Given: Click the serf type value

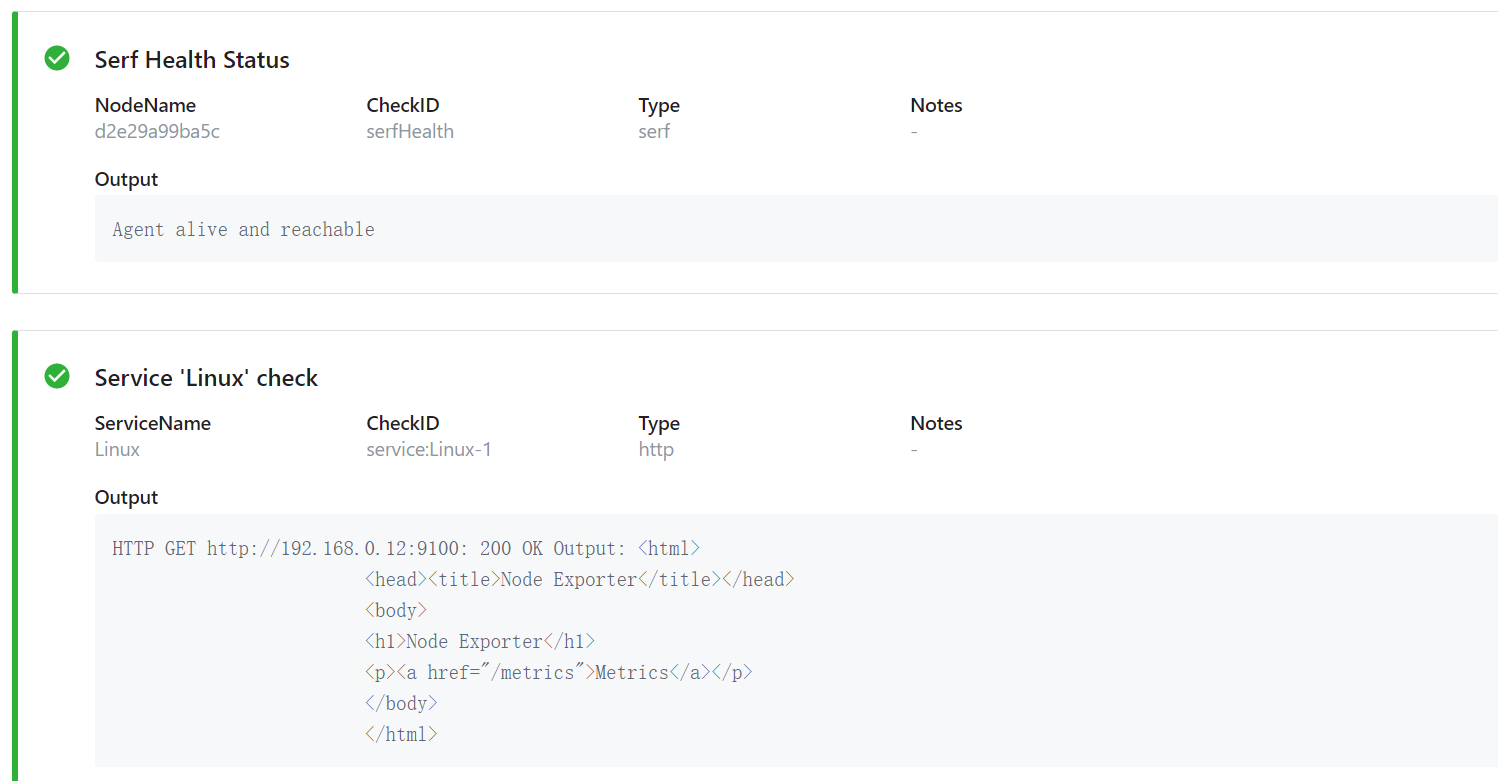Looking at the screenshot, I should pos(654,131).
